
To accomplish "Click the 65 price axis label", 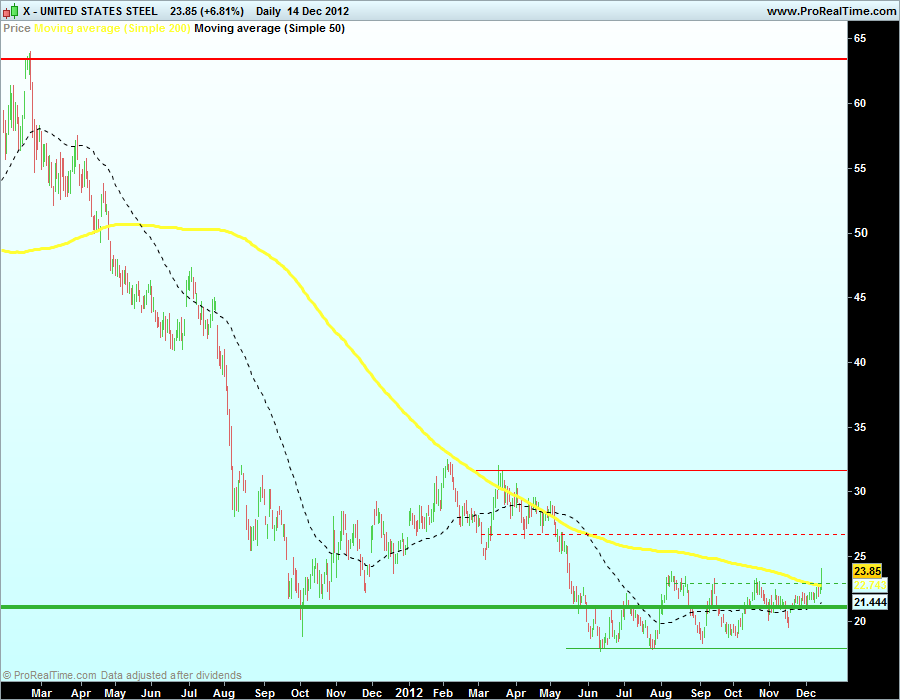I will point(860,38).
